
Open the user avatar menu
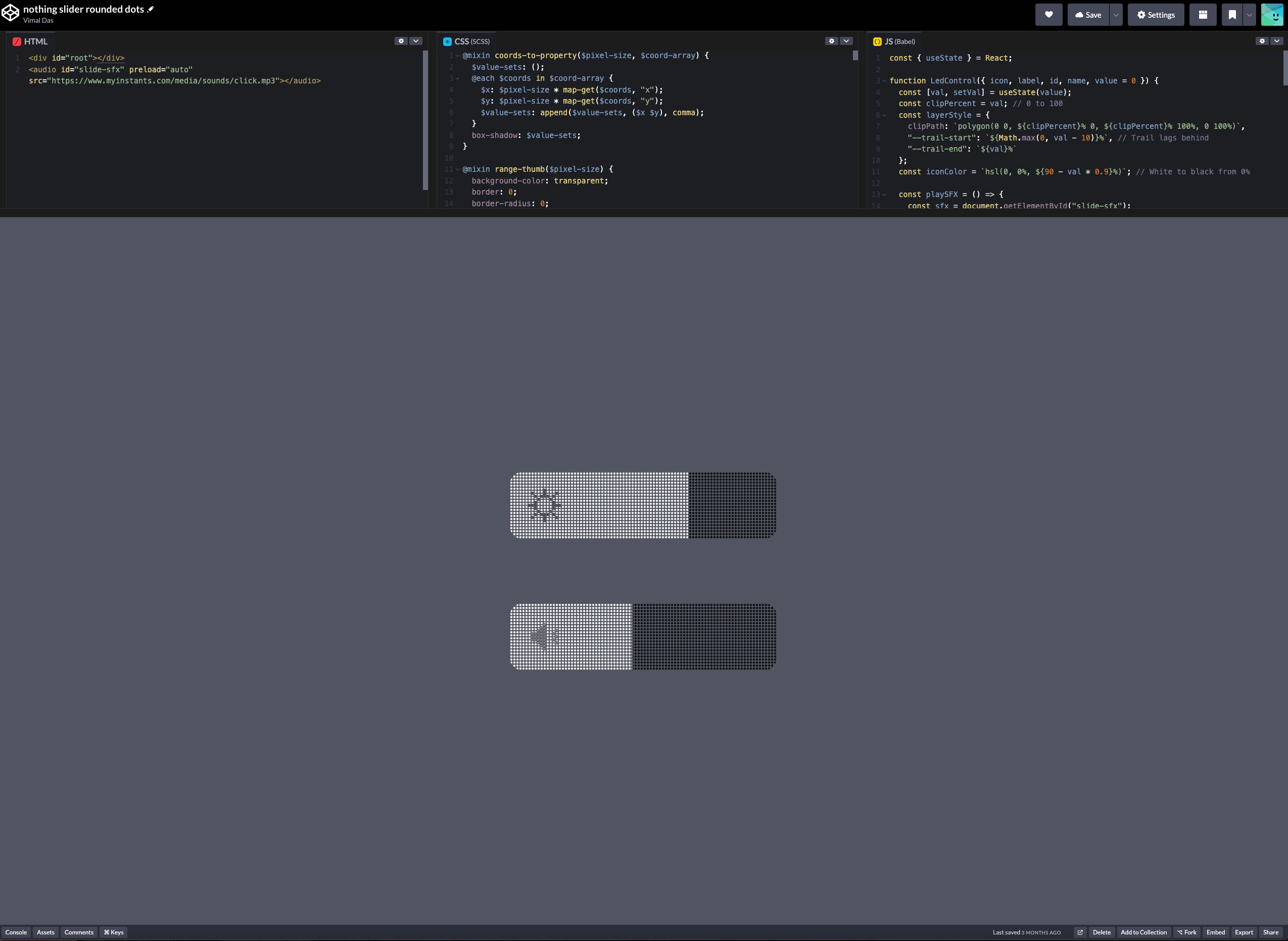coord(1271,15)
